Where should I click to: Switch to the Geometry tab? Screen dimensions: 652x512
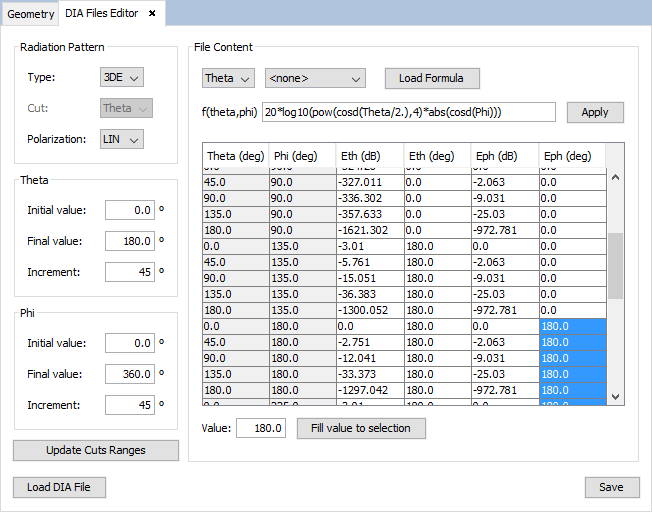30,14
